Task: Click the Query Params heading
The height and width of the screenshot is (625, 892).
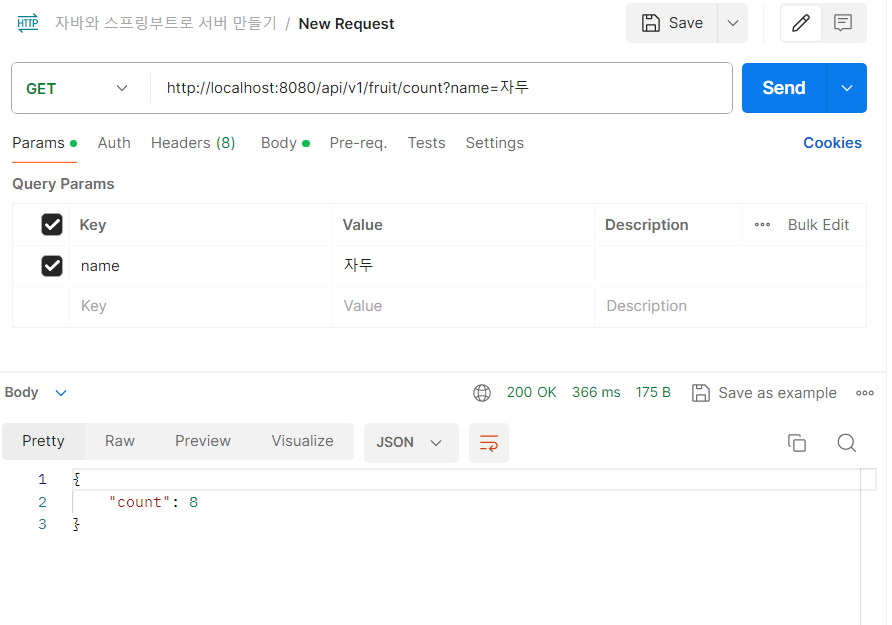Action: [63, 184]
